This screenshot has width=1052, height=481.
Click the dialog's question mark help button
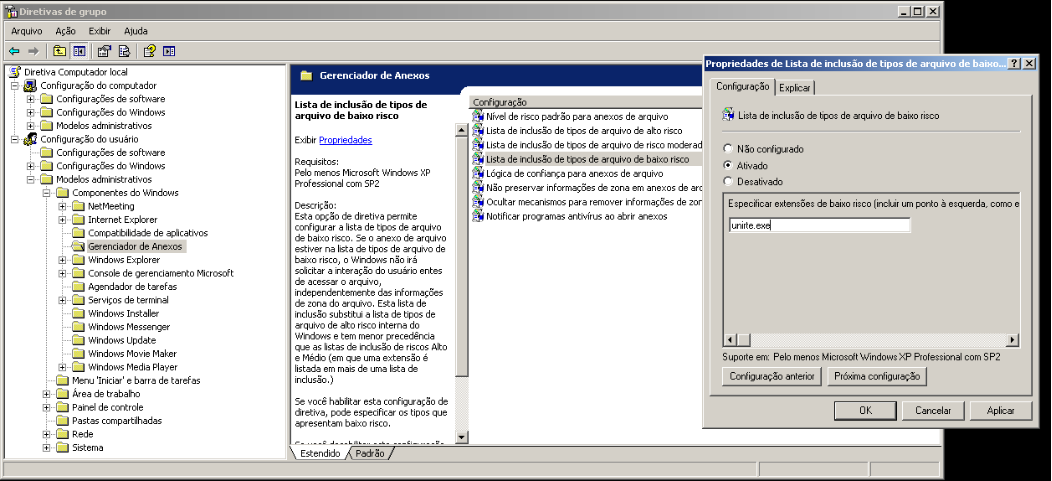(x=1013, y=64)
